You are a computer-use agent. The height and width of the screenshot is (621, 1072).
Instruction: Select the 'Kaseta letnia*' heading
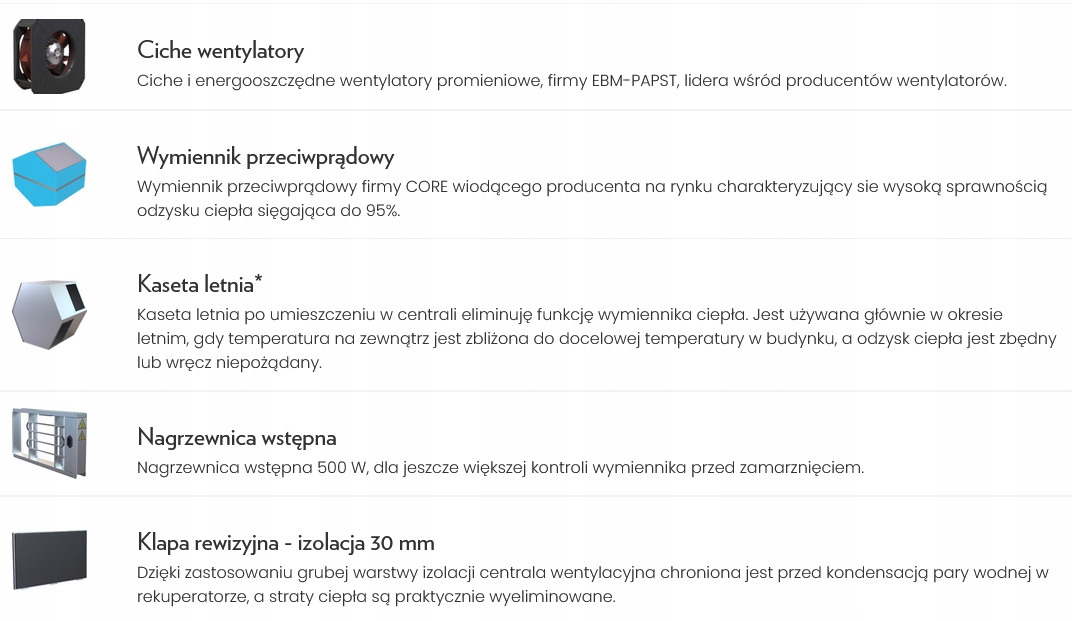200,284
